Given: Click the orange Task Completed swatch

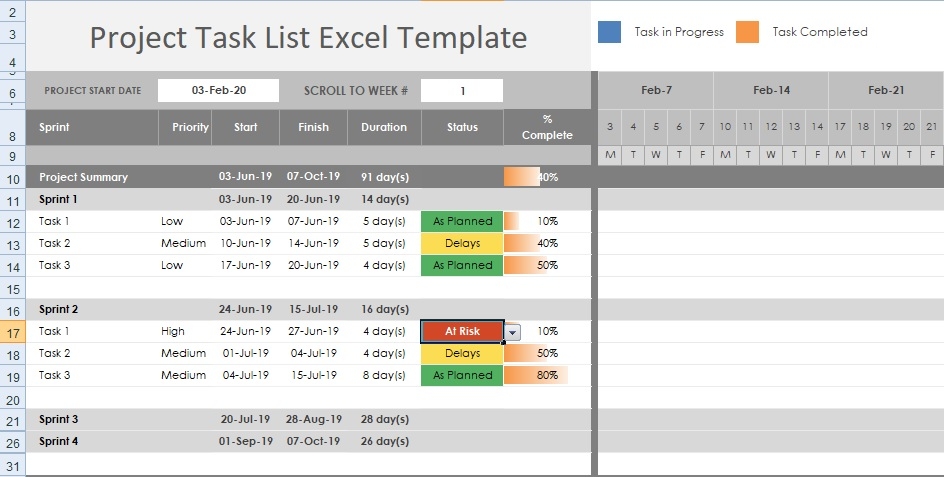Looking at the screenshot, I should tap(747, 32).
